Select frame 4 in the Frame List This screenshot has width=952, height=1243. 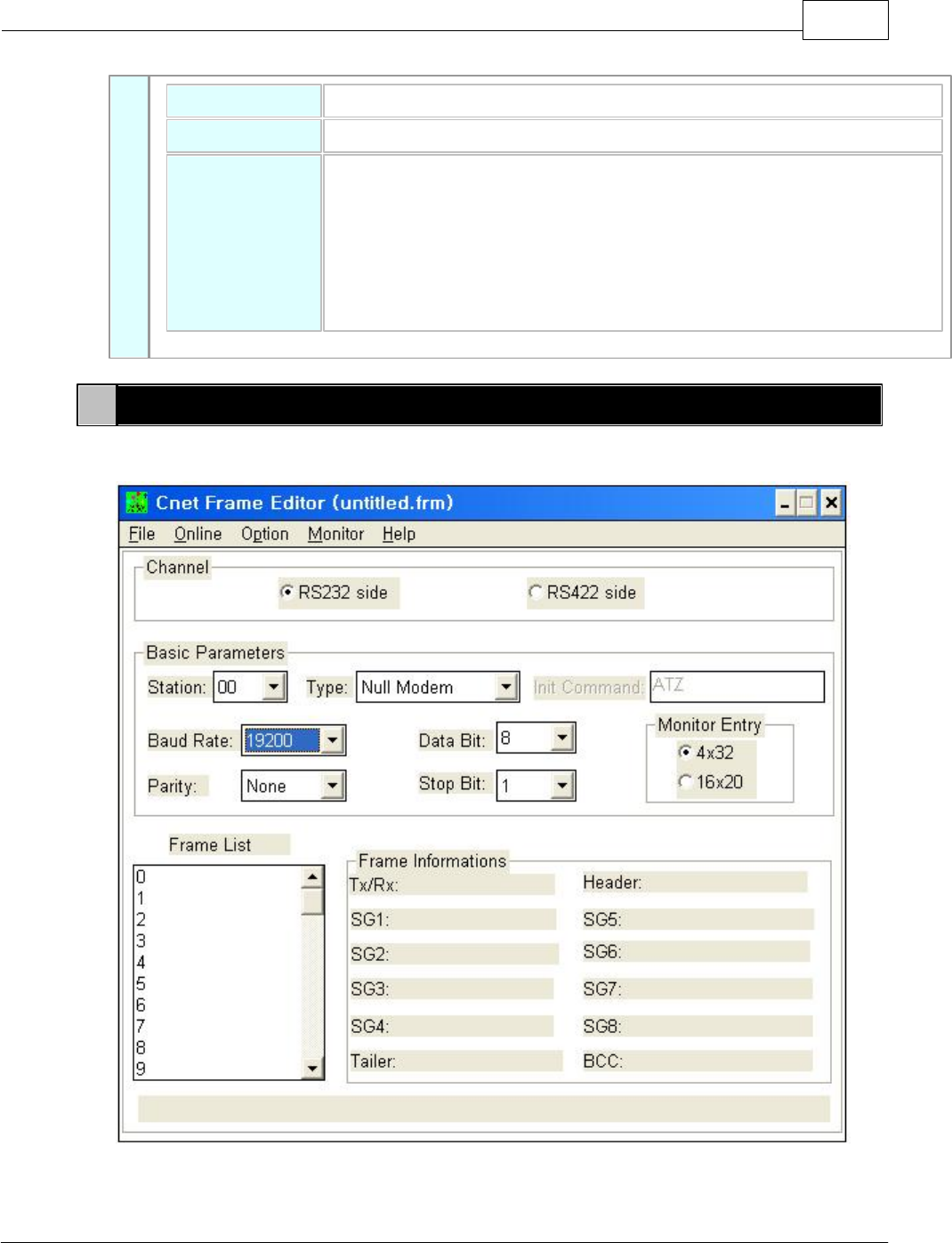(141, 963)
